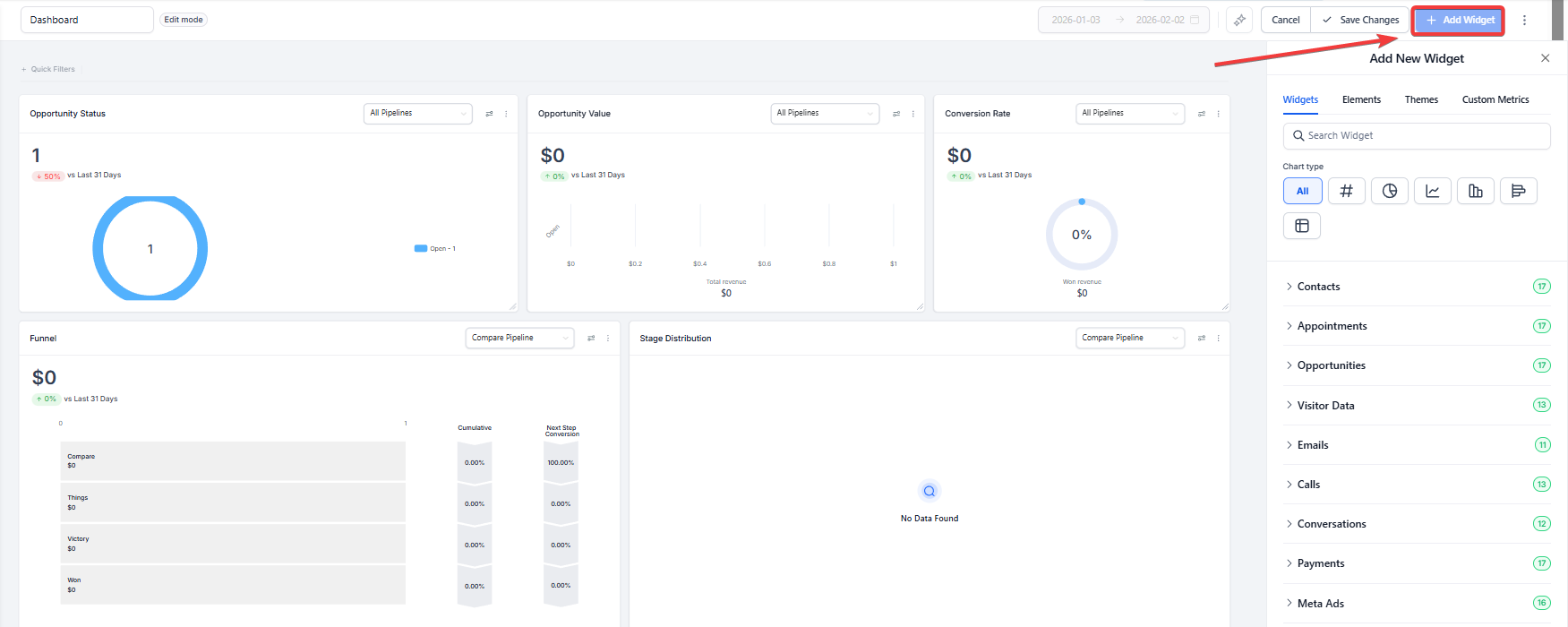Open Compare Pipeline dropdown in Funnel widget
This screenshot has width=1568, height=627.
519,338
